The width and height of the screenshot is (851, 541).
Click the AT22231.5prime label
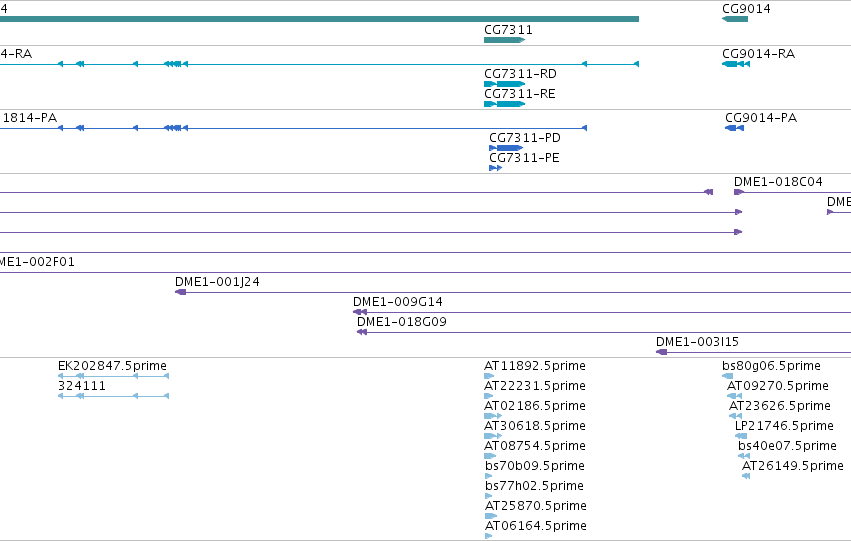pos(535,386)
